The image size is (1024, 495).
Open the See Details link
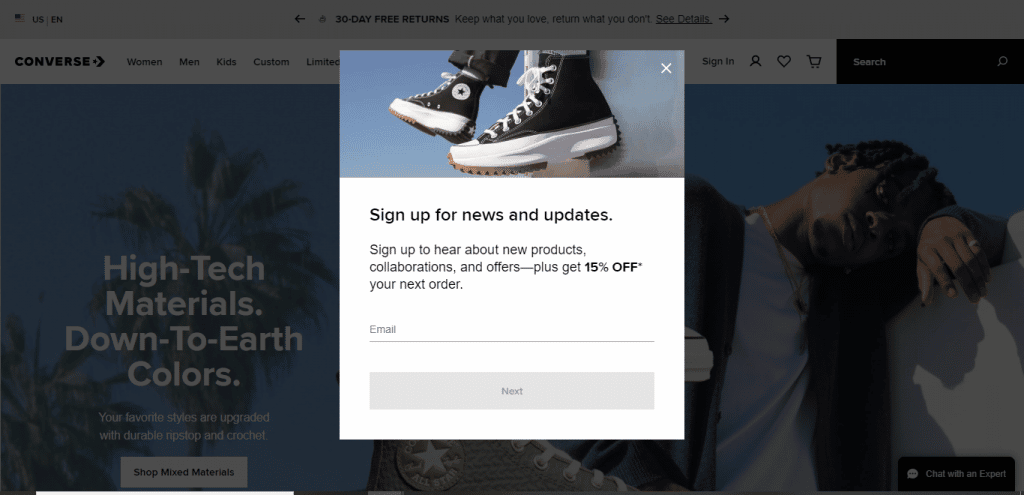point(683,19)
